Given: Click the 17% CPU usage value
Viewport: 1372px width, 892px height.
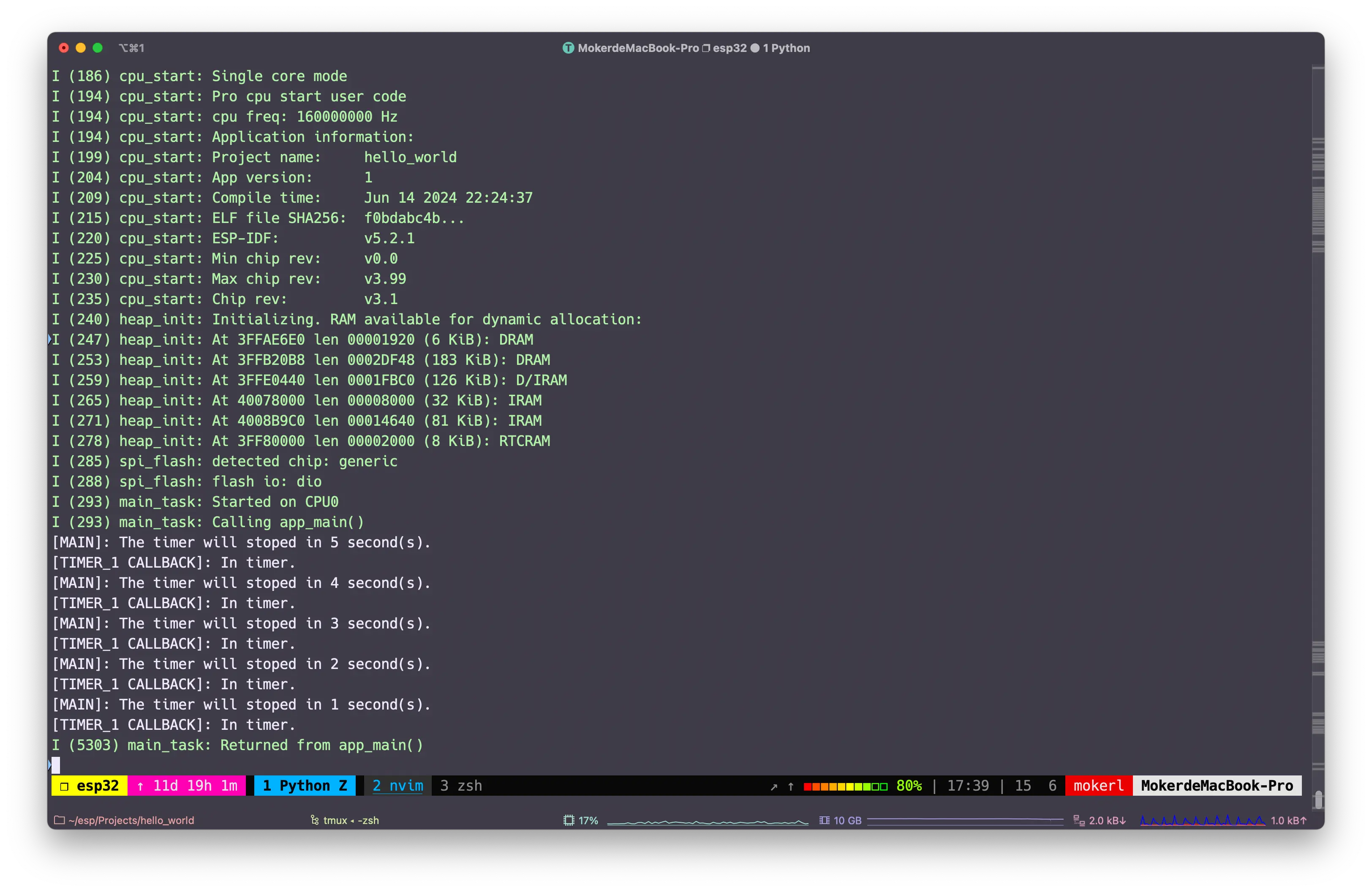Looking at the screenshot, I should 588,820.
